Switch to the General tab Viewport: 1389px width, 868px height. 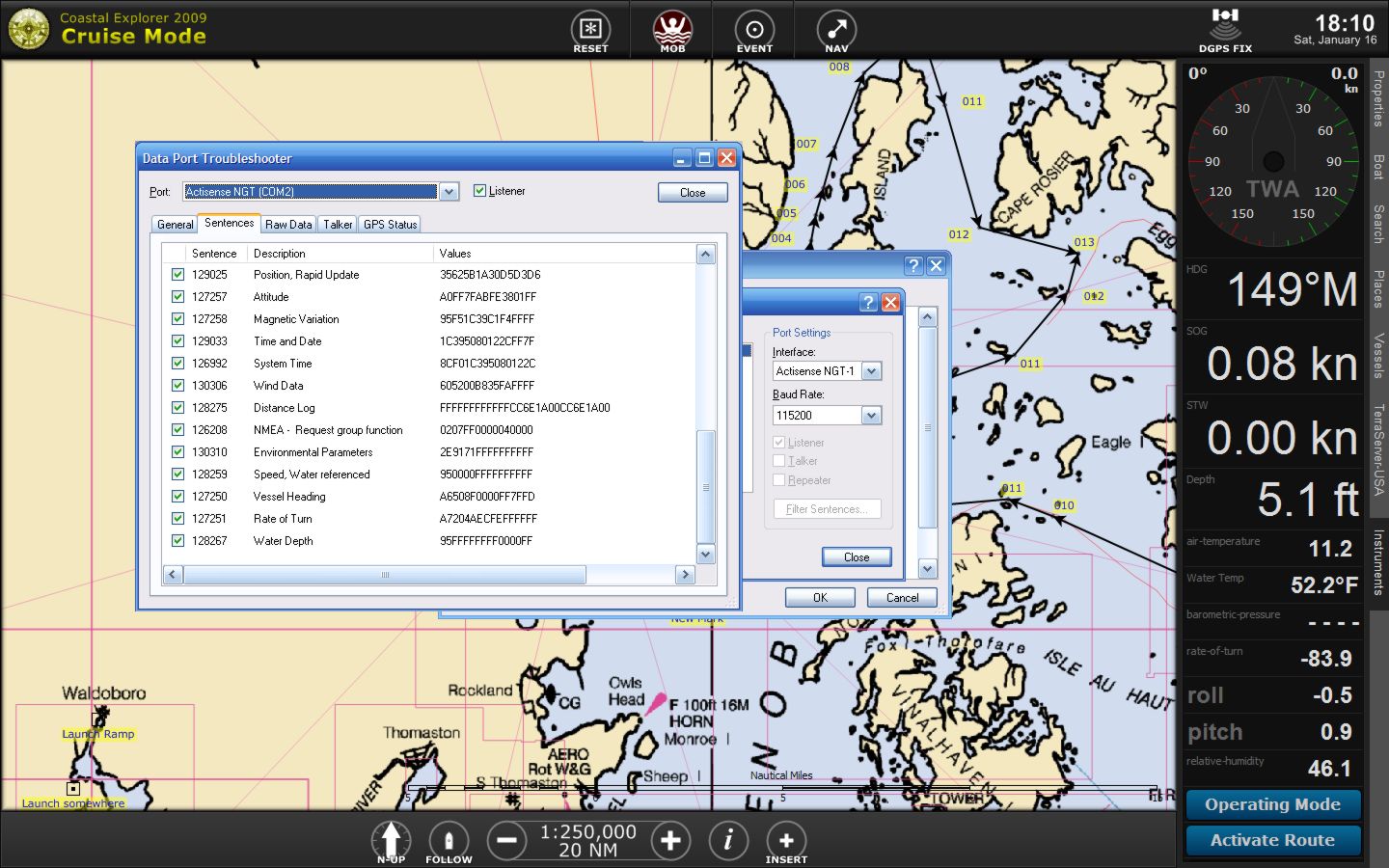tap(175, 225)
